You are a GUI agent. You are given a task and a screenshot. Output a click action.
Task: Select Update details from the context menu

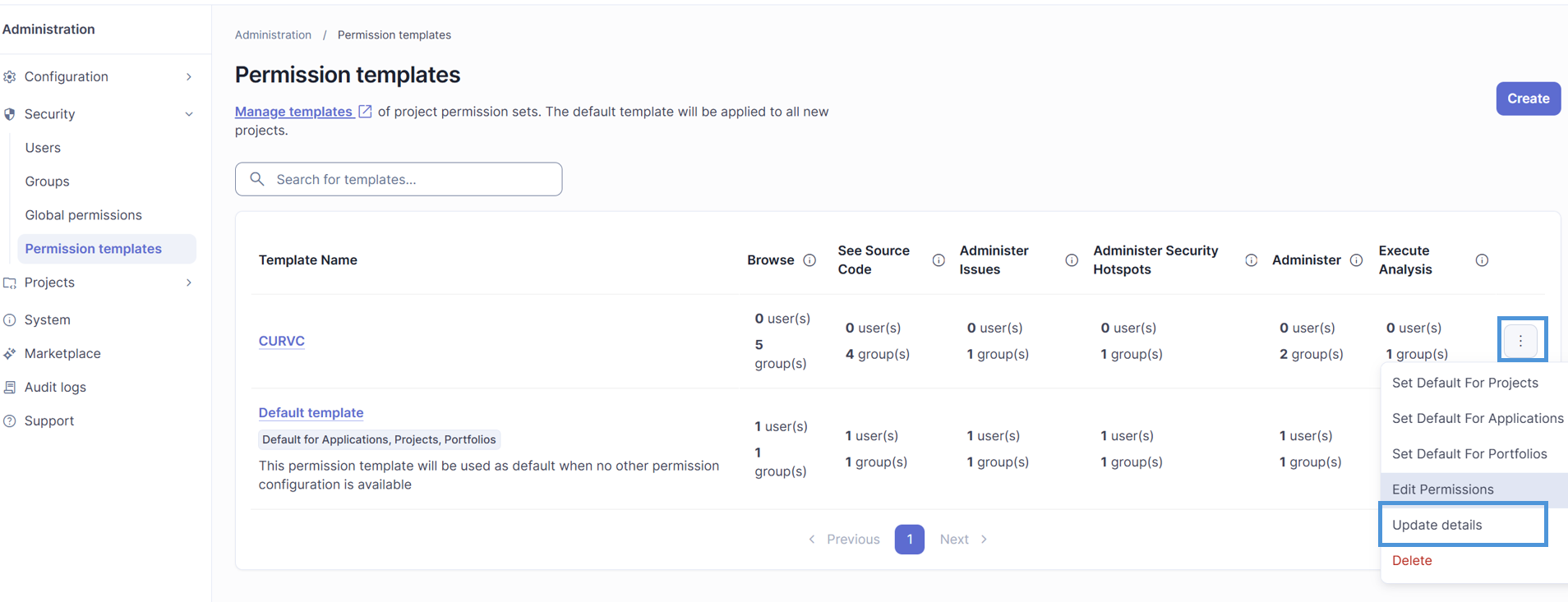pyautogui.click(x=1463, y=525)
